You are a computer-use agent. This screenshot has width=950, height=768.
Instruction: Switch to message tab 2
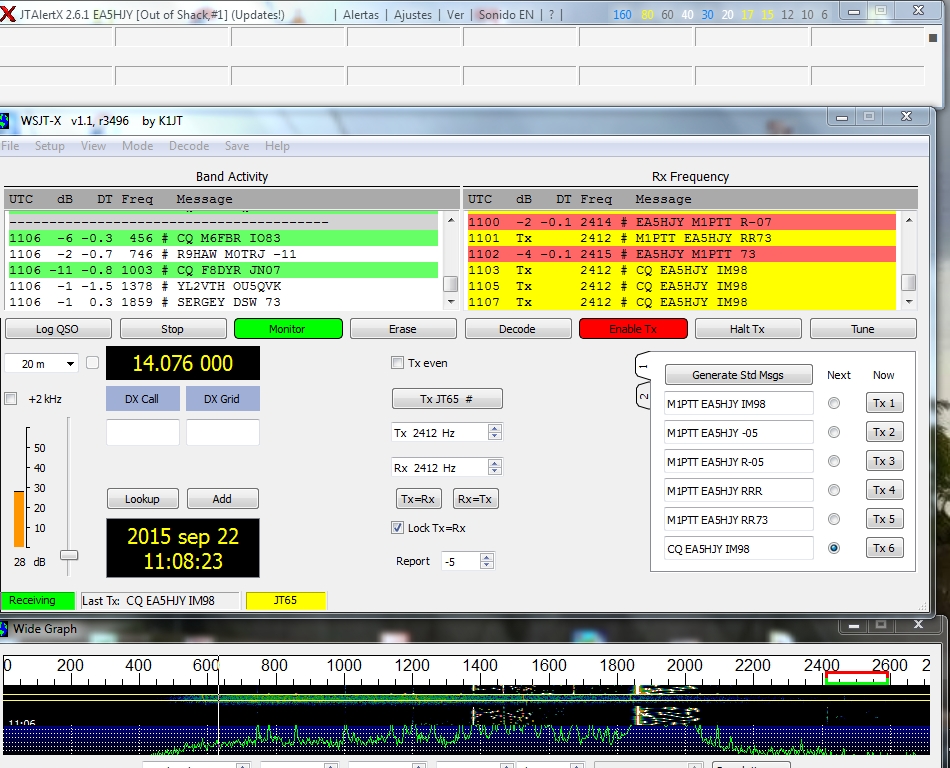pos(643,396)
